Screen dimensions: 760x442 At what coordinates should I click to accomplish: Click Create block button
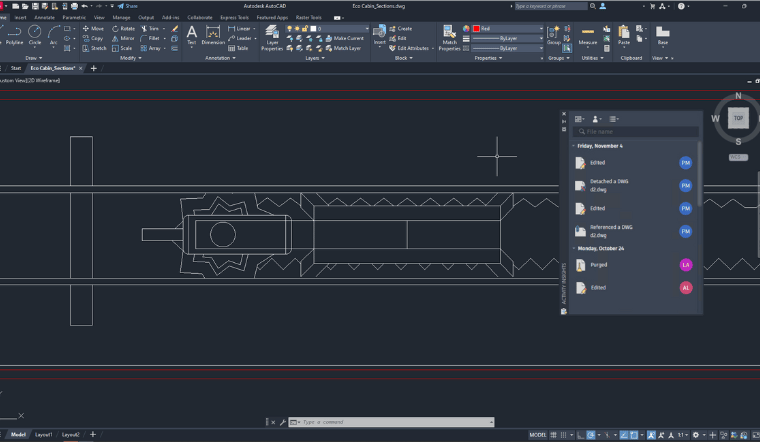pos(400,29)
